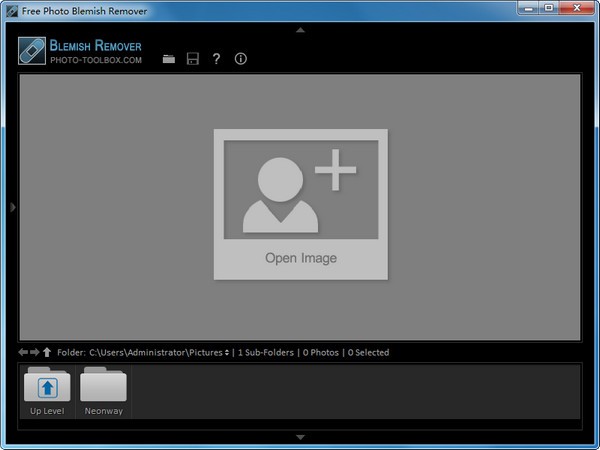
Task: Click the save floppy disk icon
Action: [x=192, y=60]
